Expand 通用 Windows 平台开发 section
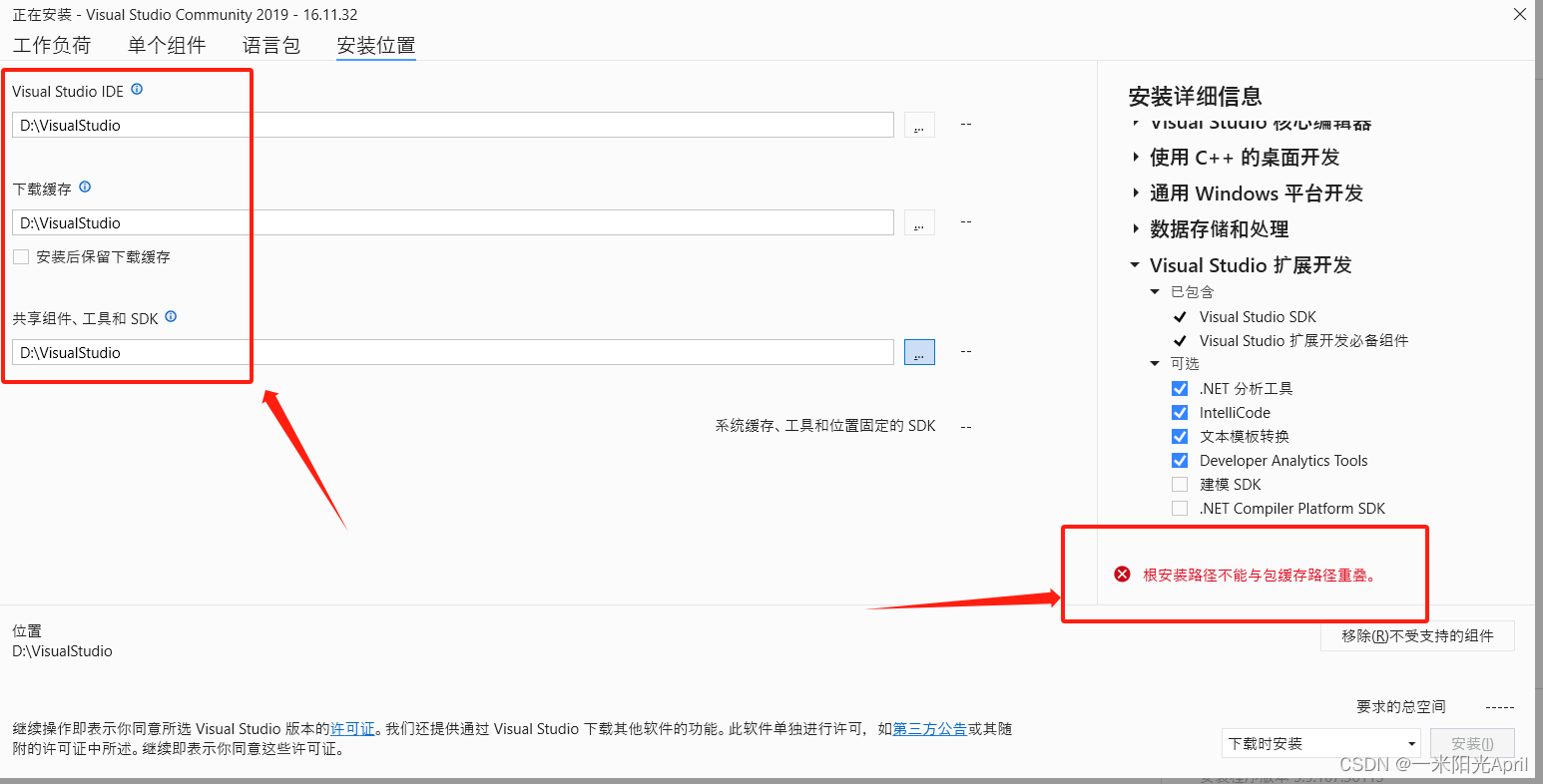The height and width of the screenshot is (784, 1543). tap(1136, 193)
